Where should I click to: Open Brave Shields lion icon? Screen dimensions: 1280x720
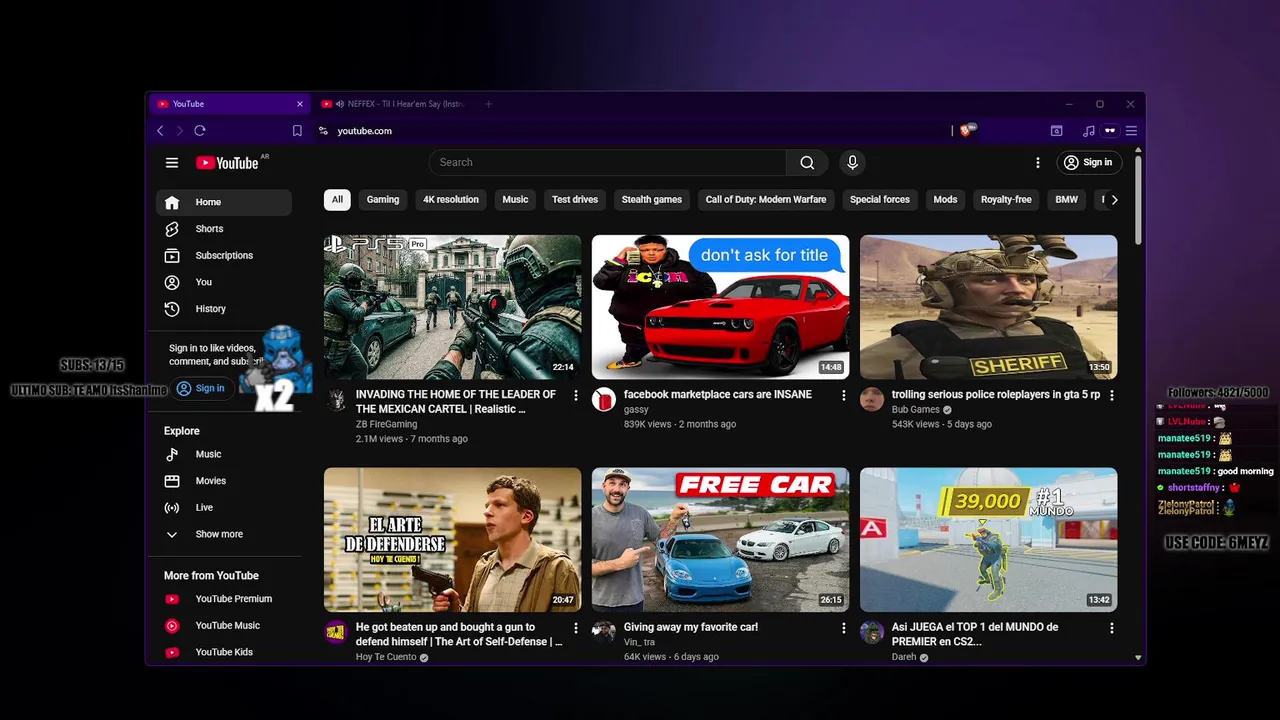pyautogui.click(x=967, y=130)
